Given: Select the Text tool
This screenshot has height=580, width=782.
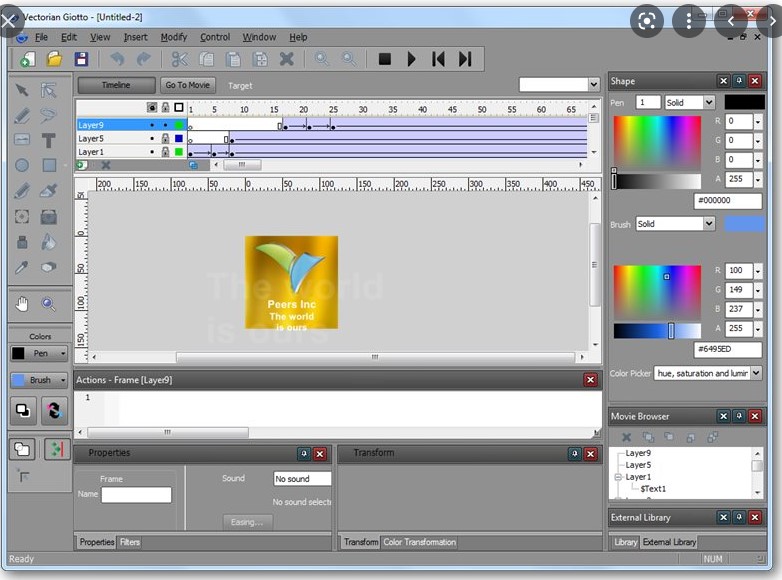Looking at the screenshot, I should (48, 141).
